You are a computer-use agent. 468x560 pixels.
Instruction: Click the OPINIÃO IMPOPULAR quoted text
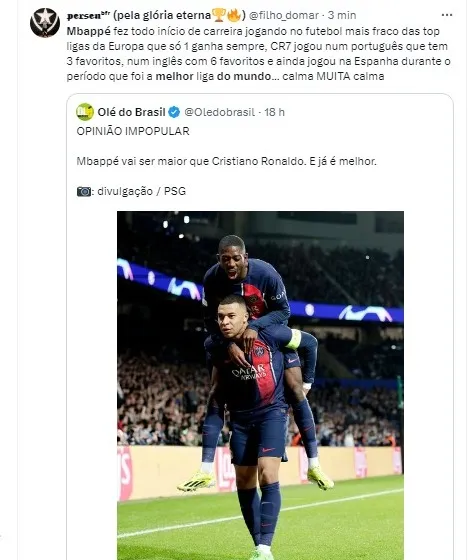coord(133,131)
